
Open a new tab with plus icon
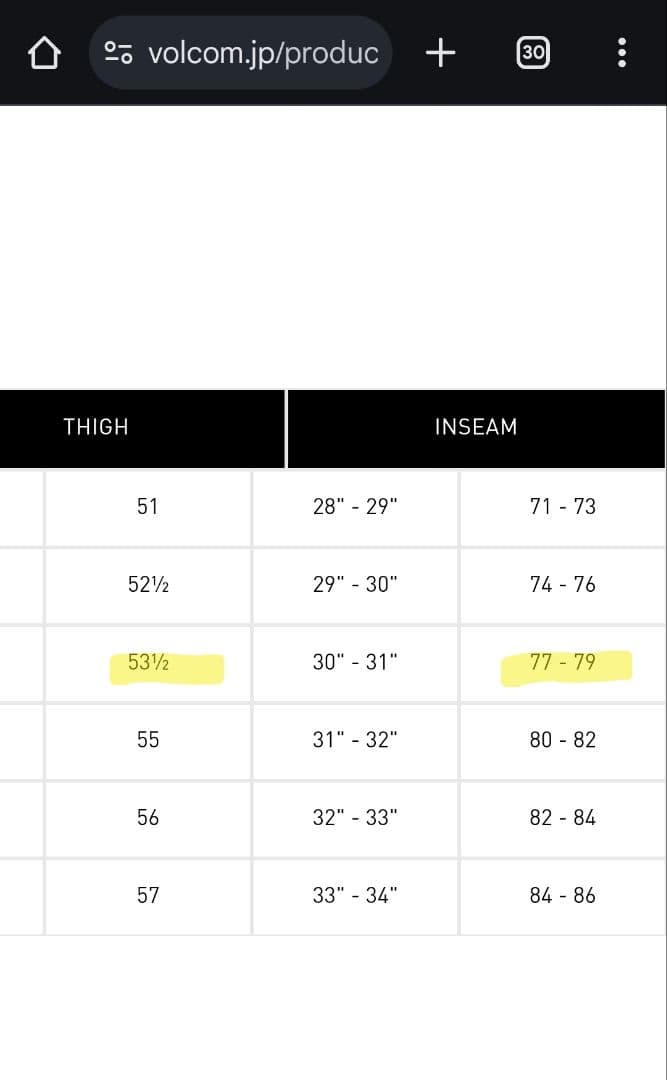coord(440,53)
